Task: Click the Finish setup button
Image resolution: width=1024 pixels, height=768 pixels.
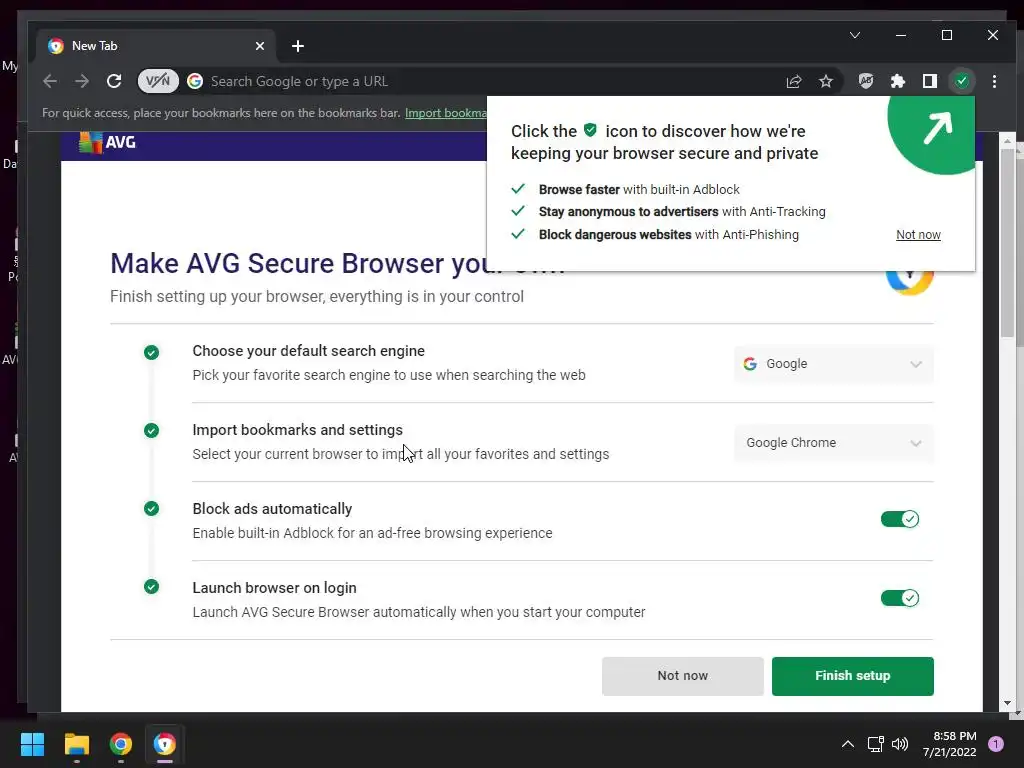Action: (852, 676)
